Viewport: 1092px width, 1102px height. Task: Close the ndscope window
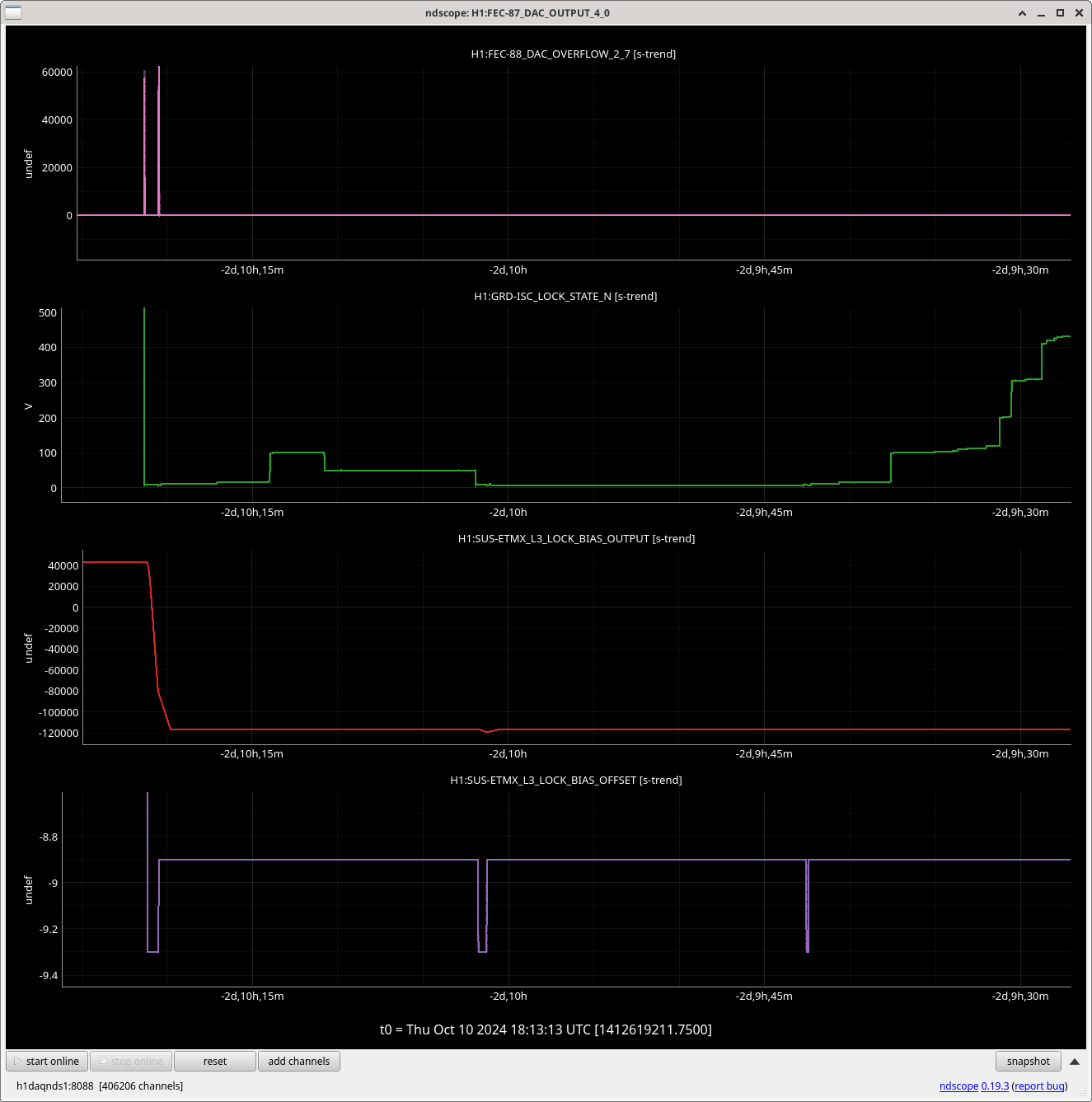(x=1079, y=12)
